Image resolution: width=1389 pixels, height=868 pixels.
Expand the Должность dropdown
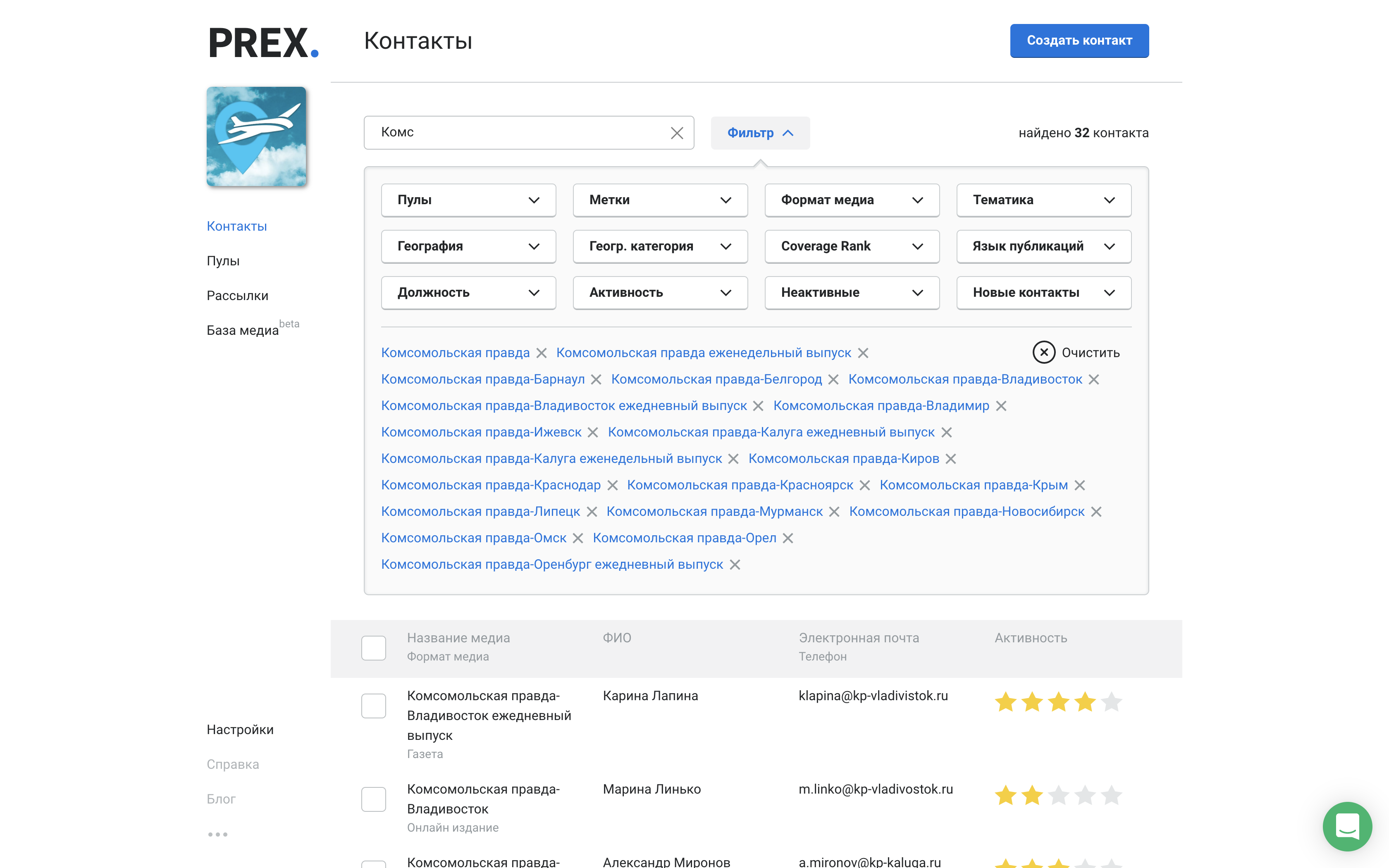pos(468,293)
